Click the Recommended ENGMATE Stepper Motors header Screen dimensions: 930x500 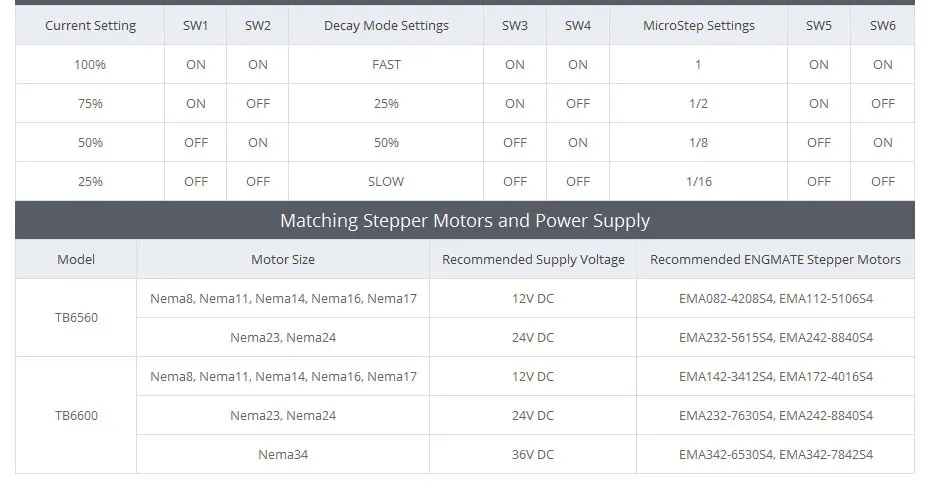776,259
